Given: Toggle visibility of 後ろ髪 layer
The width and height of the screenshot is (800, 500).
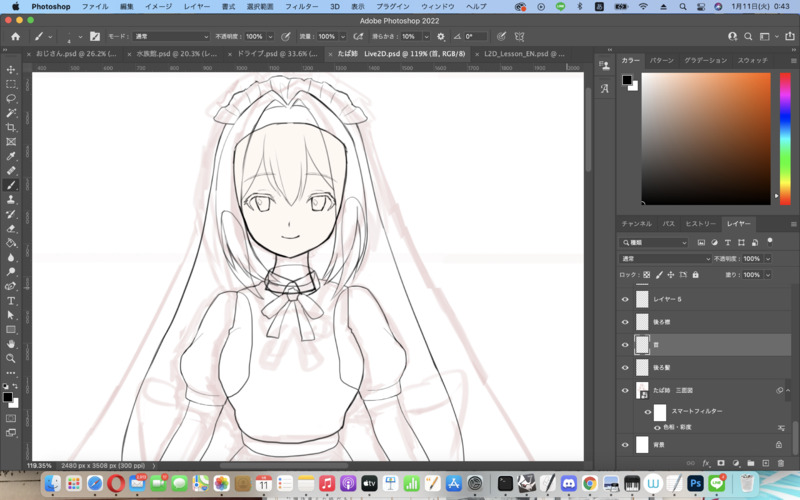Looking at the screenshot, I should coord(626,367).
